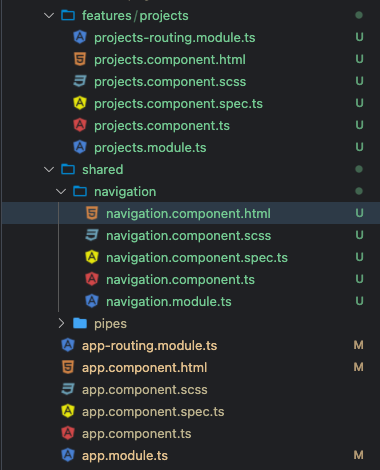380x470 pixels.
Task: Click the pipes folder icon
Action: [x=80, y=323]
